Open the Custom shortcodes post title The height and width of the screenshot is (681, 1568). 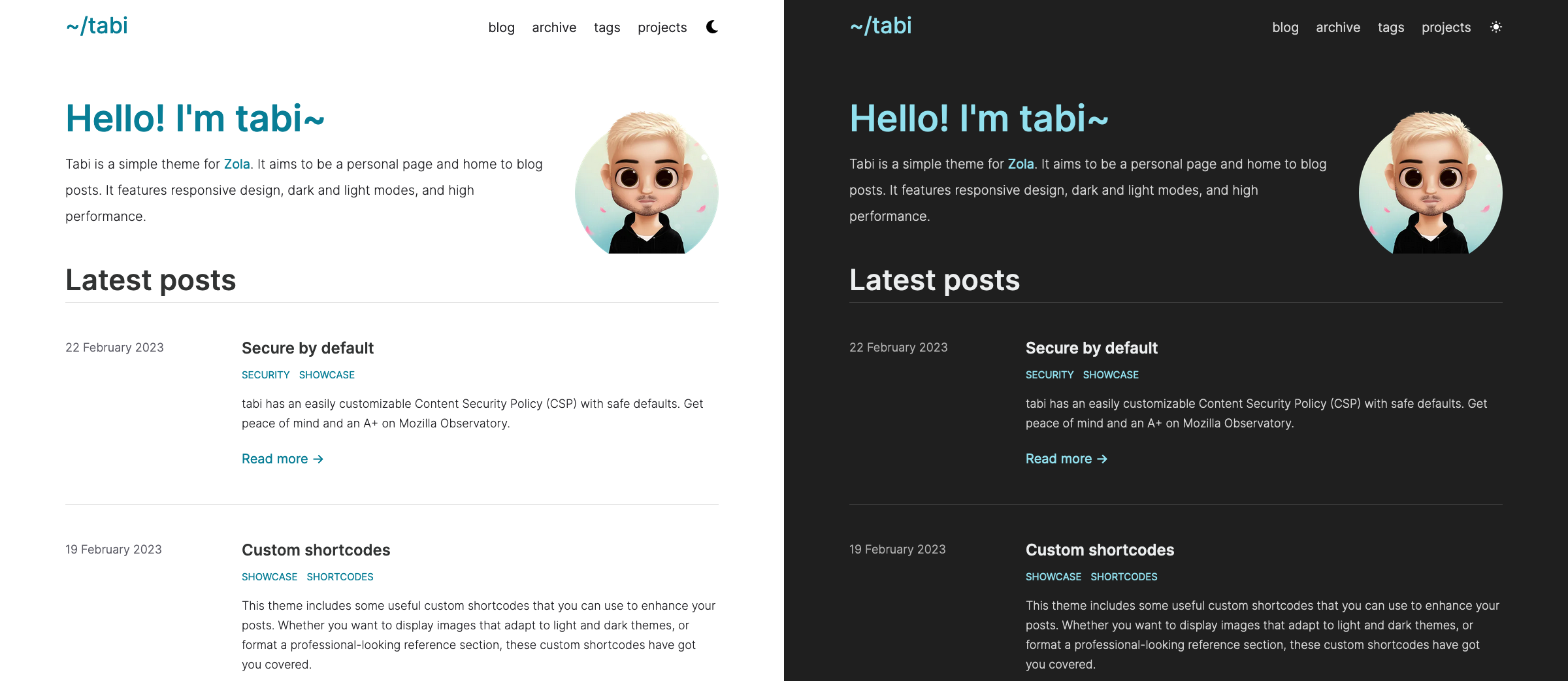(316, 550)
